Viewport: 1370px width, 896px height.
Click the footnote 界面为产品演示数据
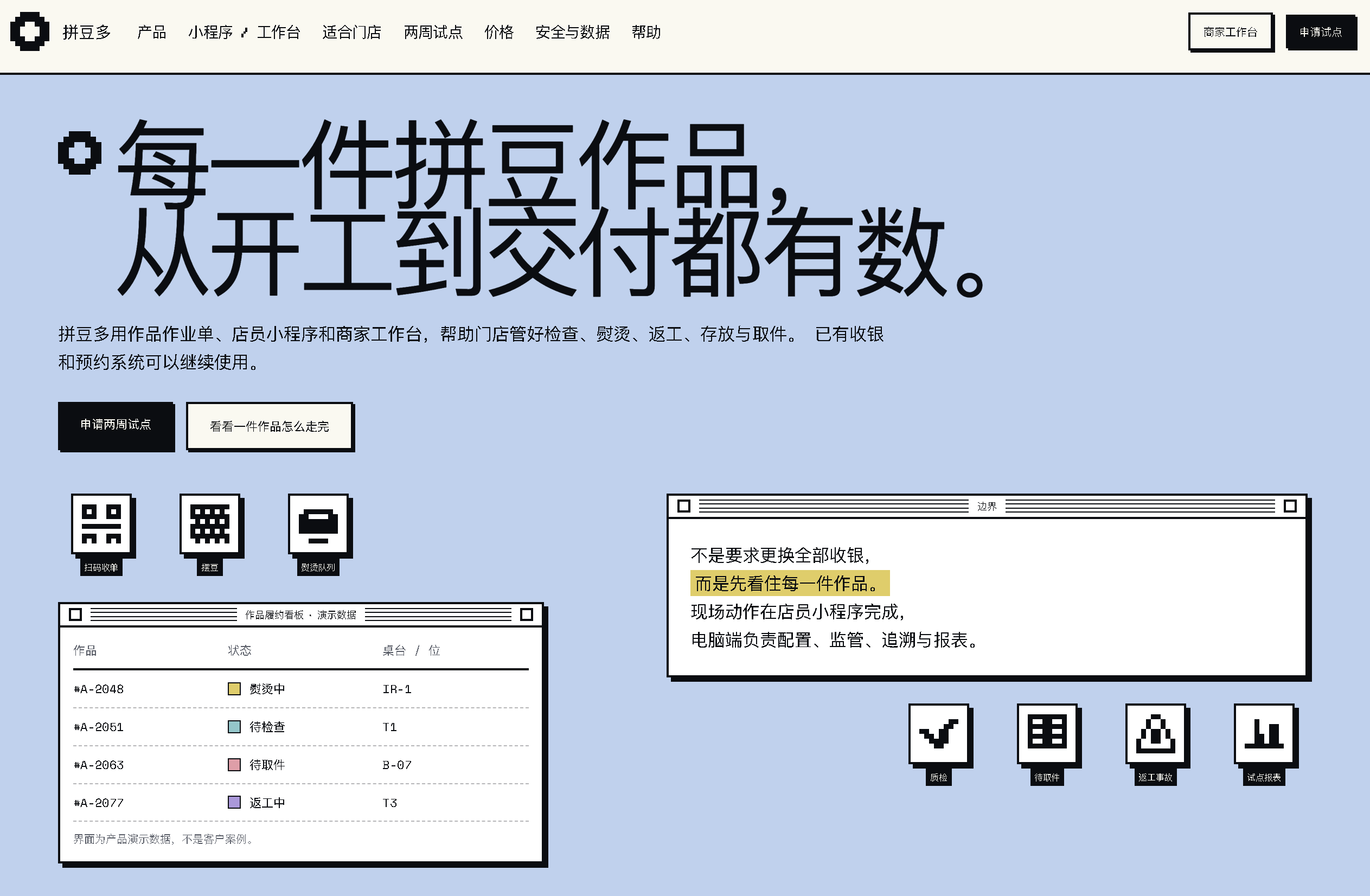163,839
